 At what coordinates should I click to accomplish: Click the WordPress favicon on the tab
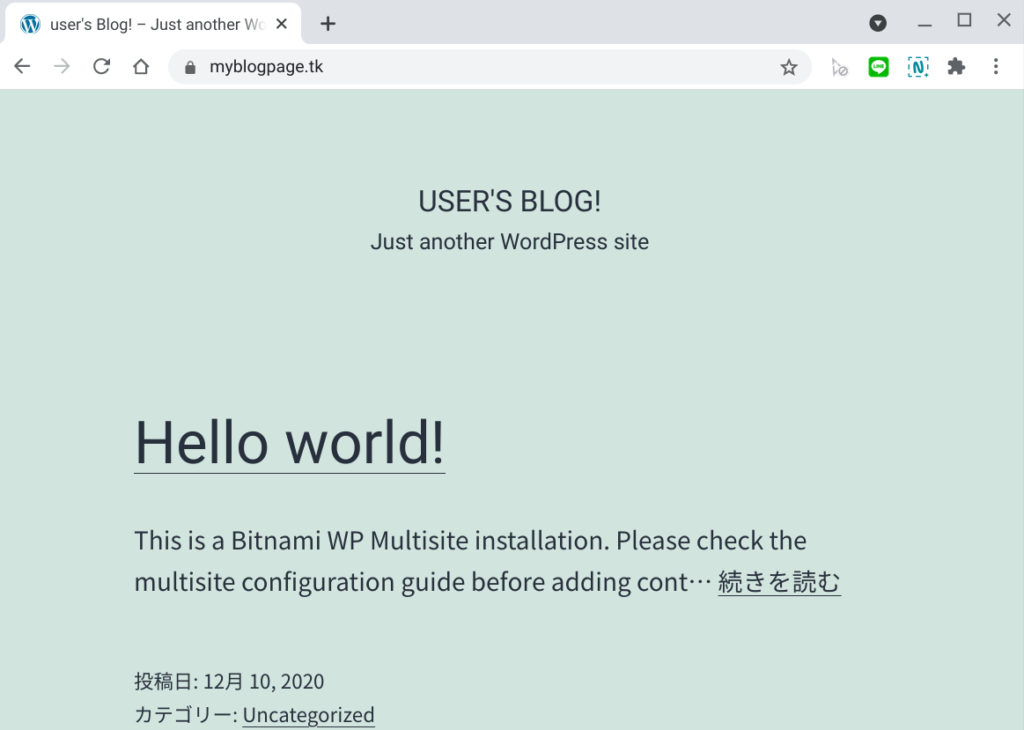point(30,24)
